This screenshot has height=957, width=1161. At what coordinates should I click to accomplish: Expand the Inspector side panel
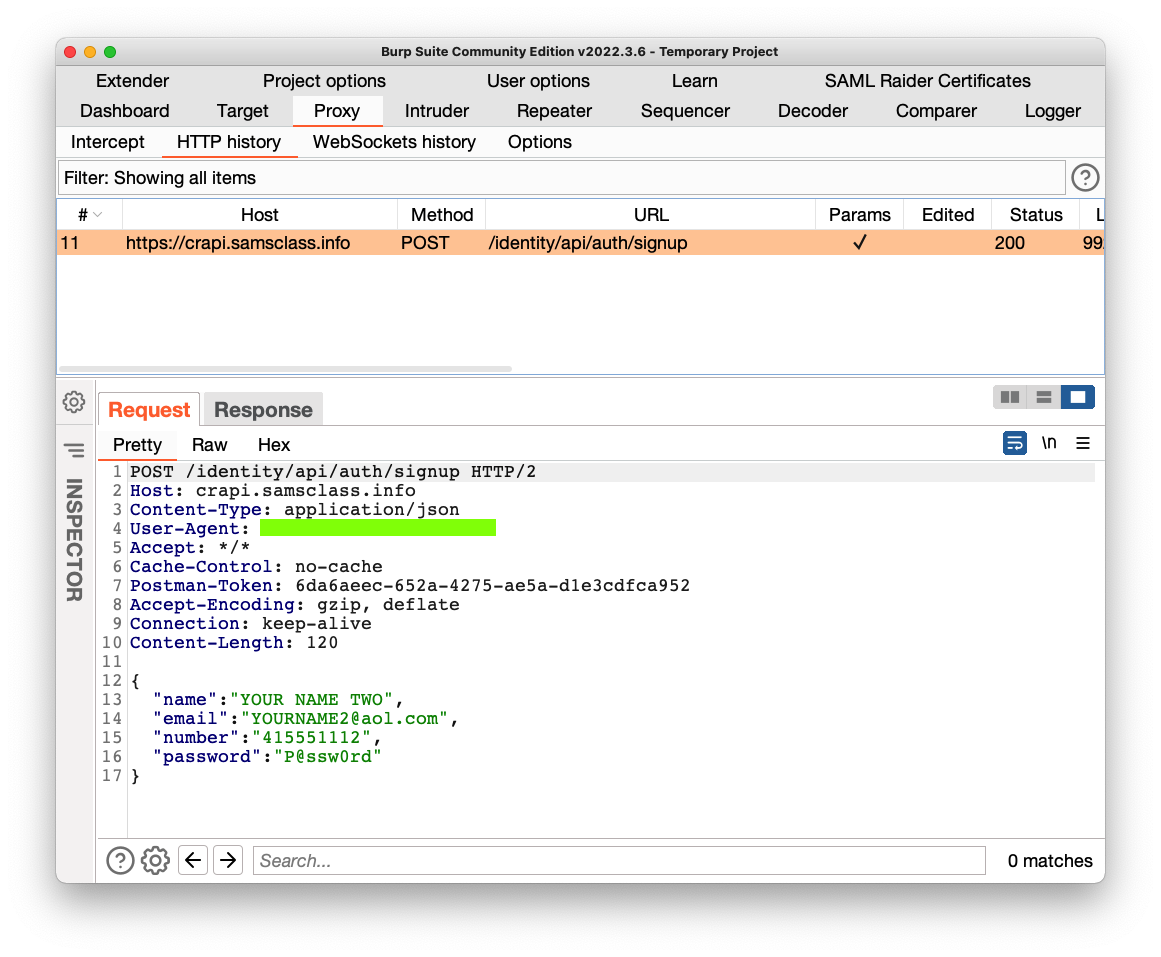[x=74, y=540]
